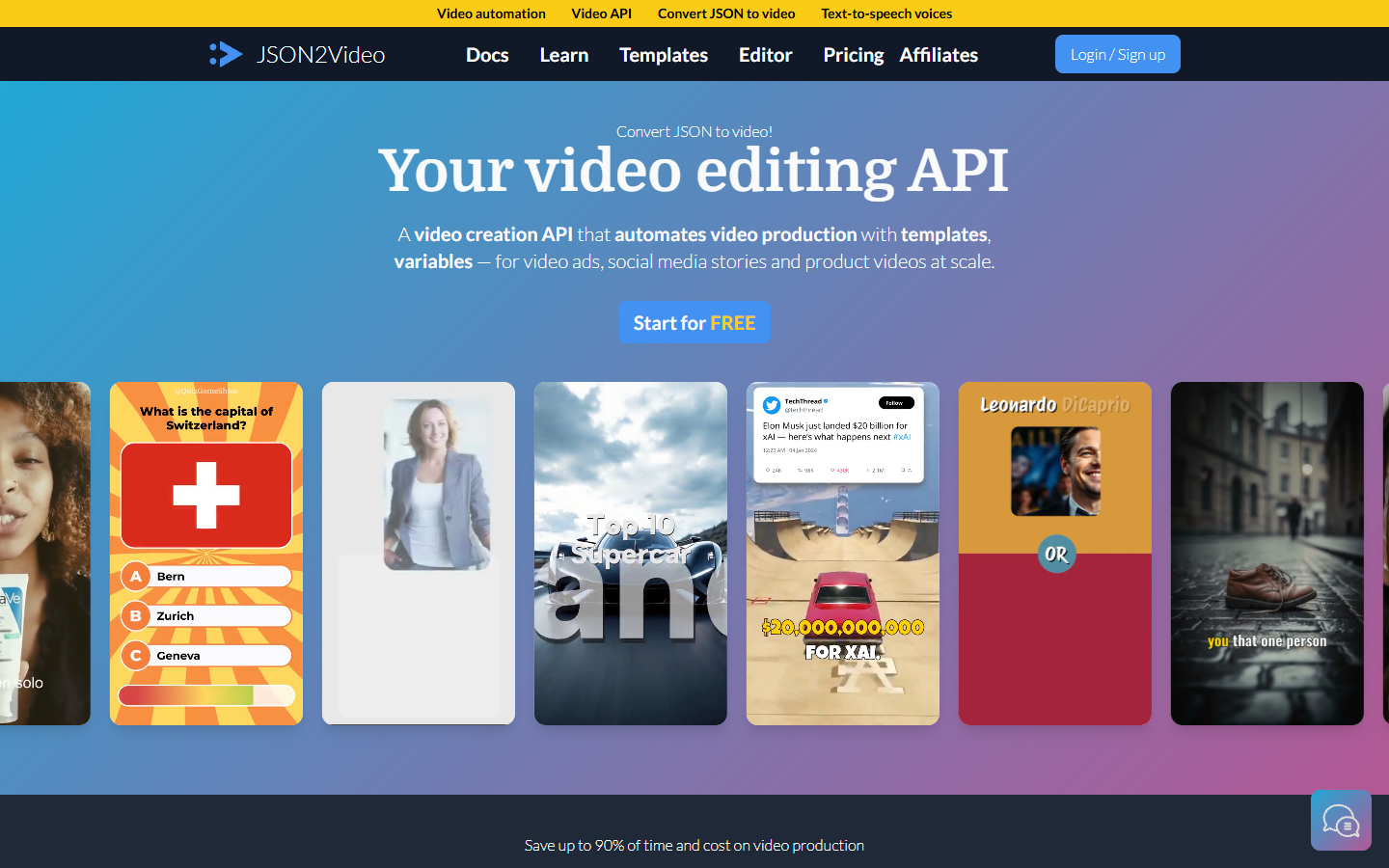Click the 'Convert JSON to video!' tagline
The image size is (1389, 868).
(x=694, y=131)
